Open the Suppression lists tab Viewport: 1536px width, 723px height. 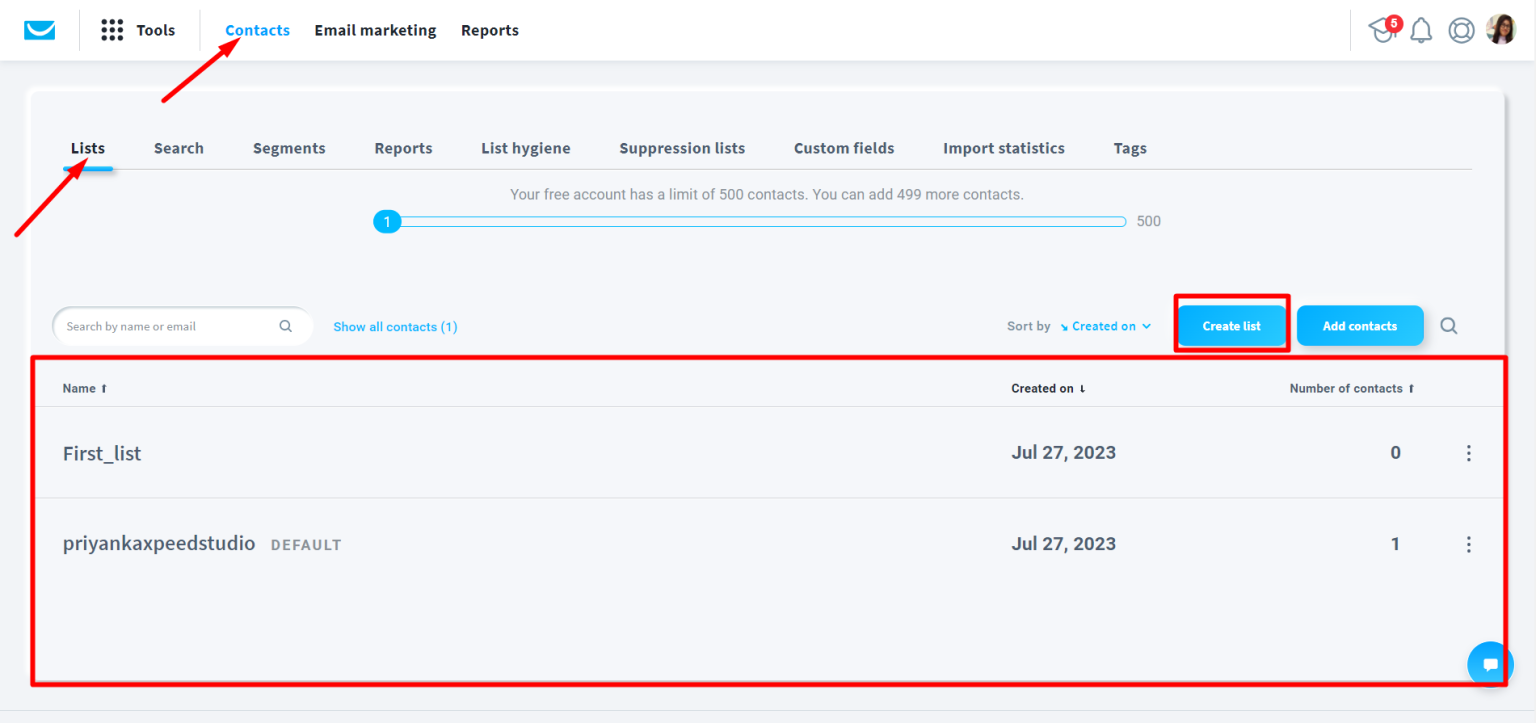[682, 147]
